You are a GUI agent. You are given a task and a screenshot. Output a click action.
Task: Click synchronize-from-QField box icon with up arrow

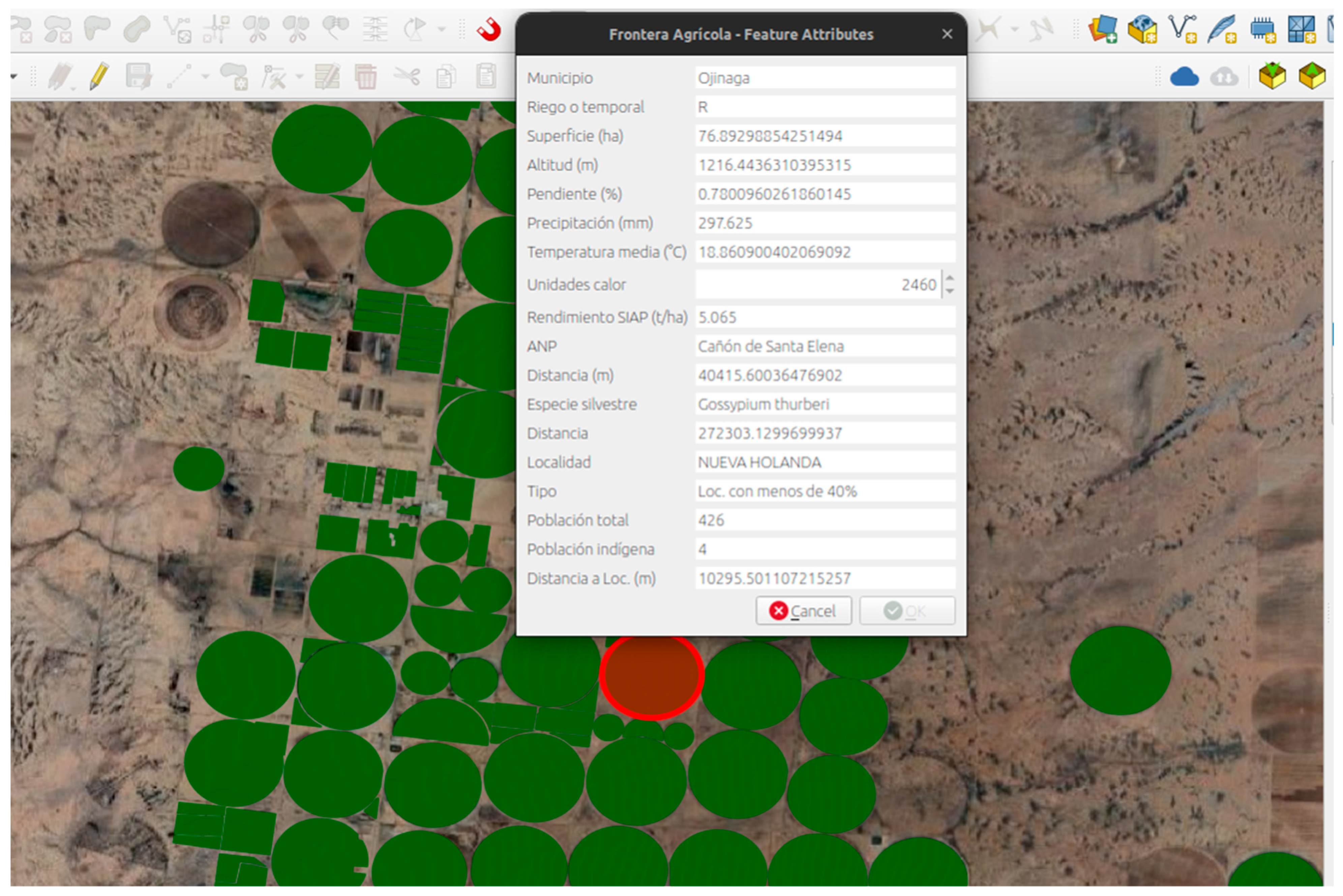pyautogui.click(x=1312, y=76)
